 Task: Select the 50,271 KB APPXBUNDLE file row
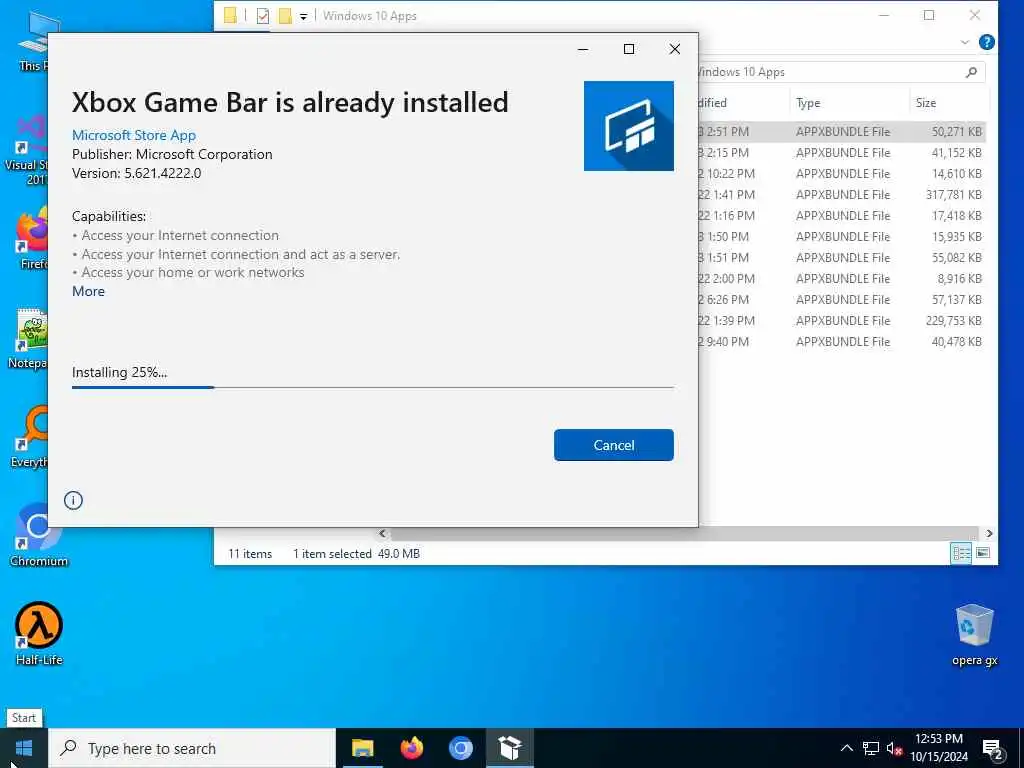coord(841,131)
